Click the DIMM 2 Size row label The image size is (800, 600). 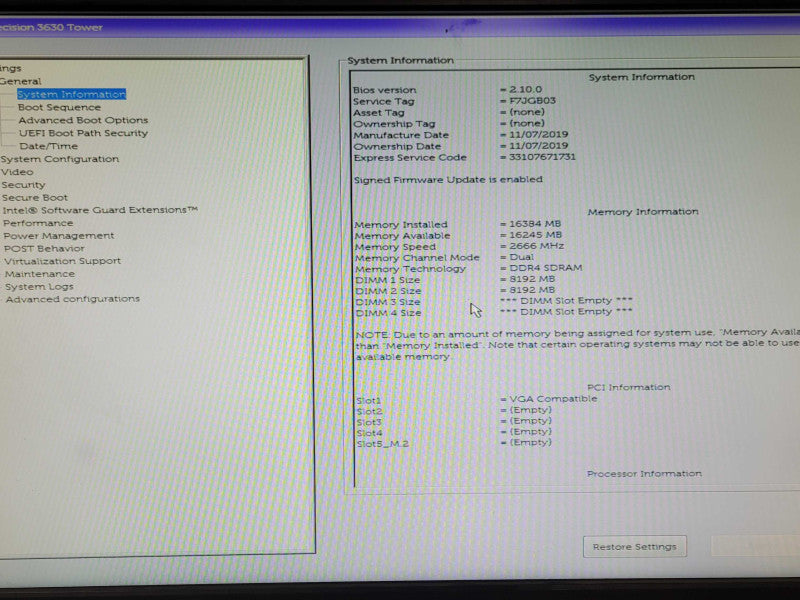pos(388,291)
